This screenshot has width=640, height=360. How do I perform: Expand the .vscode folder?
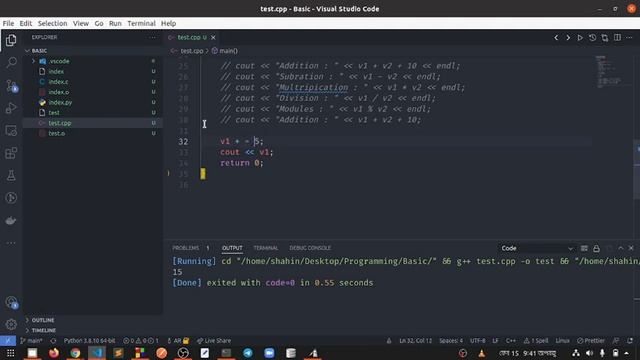[33, 61]
